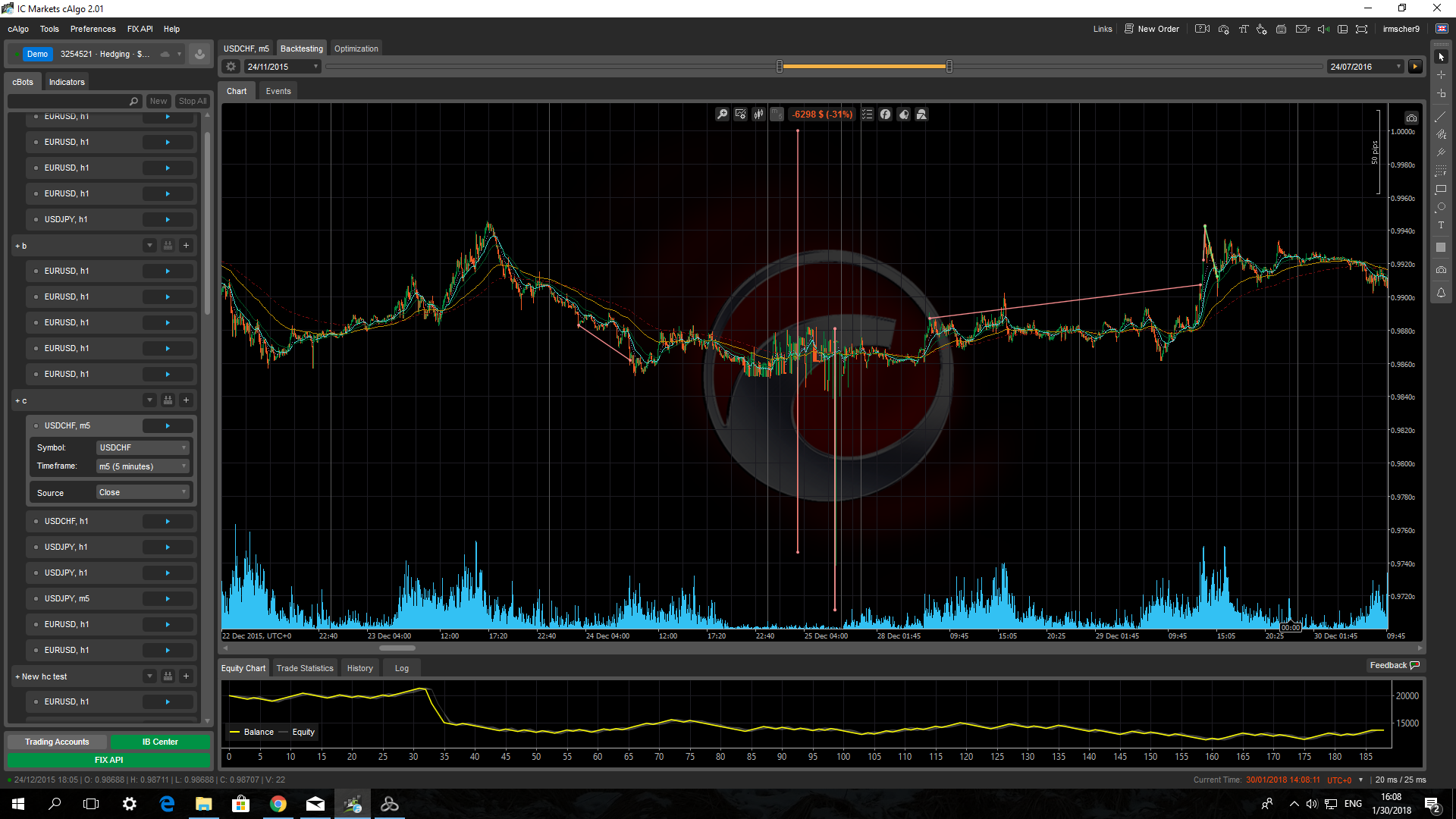Open indicators f icon on chart
The image size is (1456, 819).
click(885, 115)
